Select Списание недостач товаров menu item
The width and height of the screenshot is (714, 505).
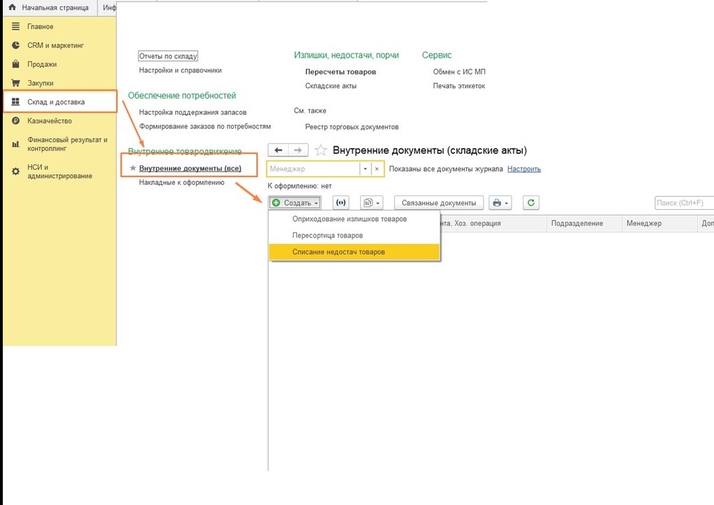click(338, 252)
